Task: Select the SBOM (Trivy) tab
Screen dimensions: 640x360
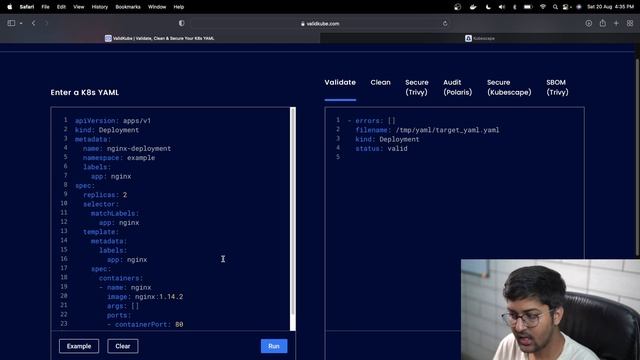Action: (557, 87)
